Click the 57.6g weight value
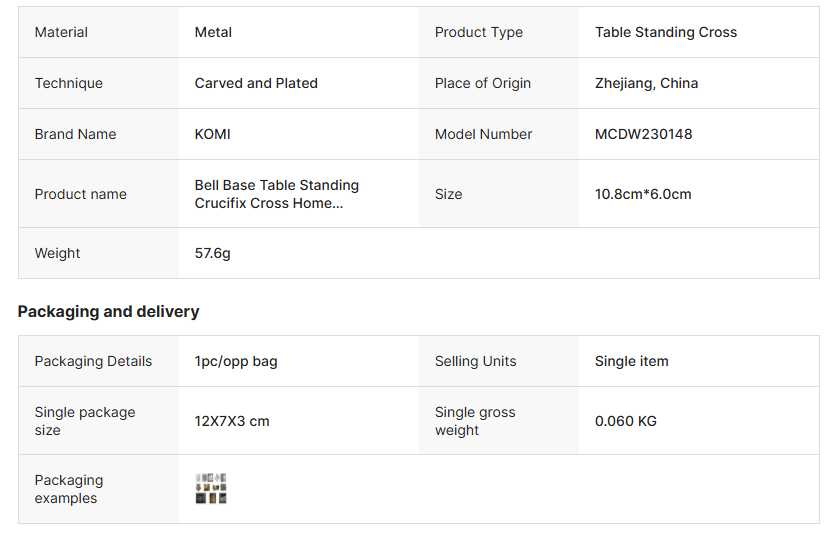The height and width of the screenshot is (539, 834). tap(212, 253)
